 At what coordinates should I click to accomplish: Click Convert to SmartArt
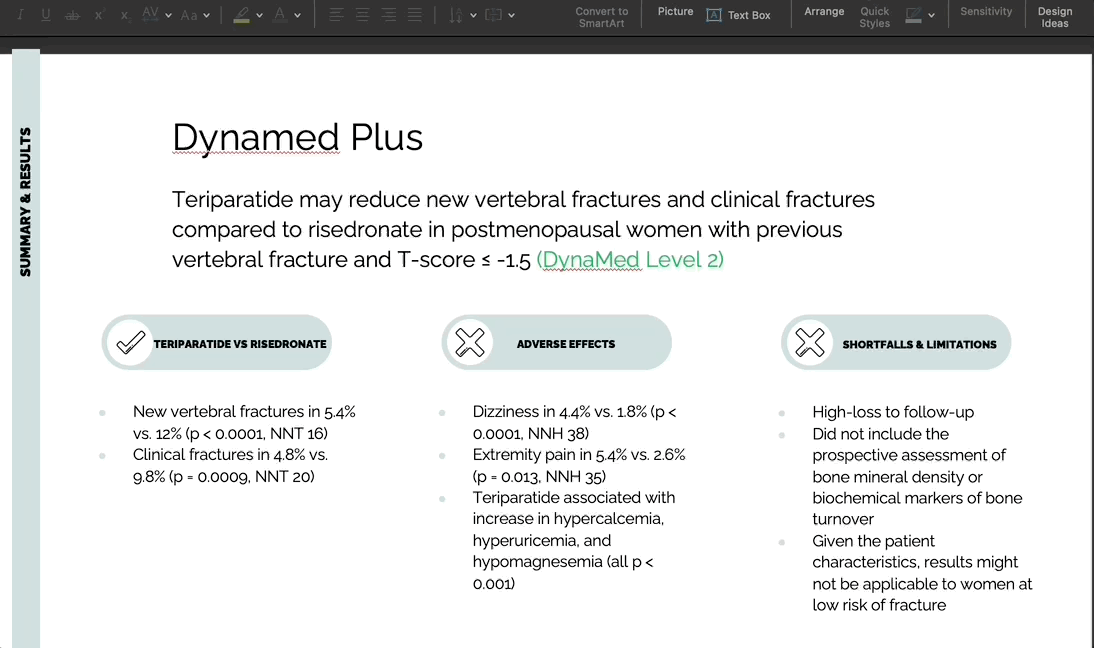[601, 17]
